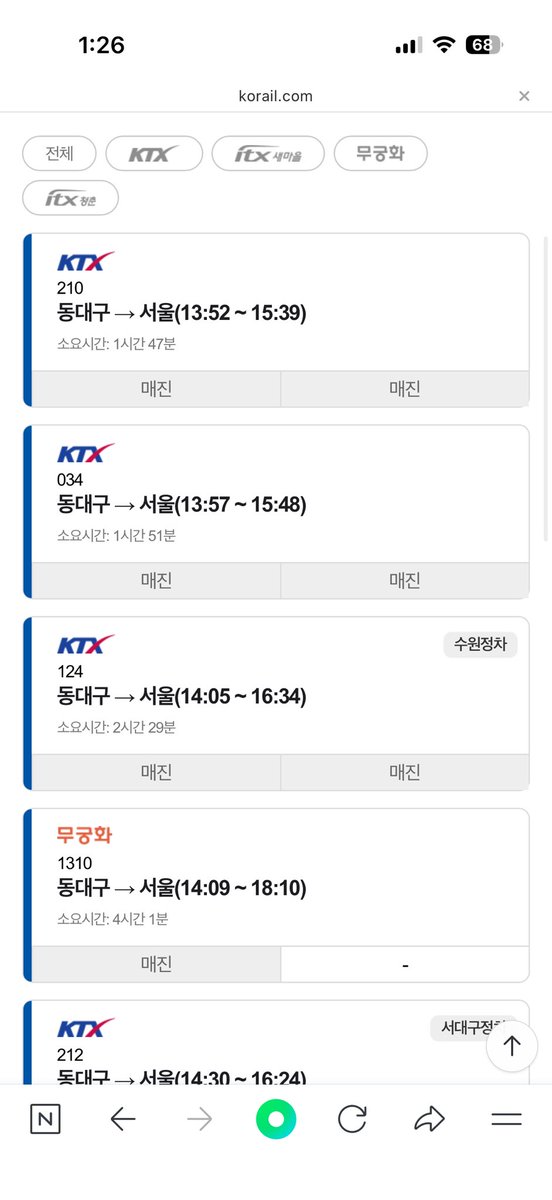Go back with the left arrow

[122, 1120]
